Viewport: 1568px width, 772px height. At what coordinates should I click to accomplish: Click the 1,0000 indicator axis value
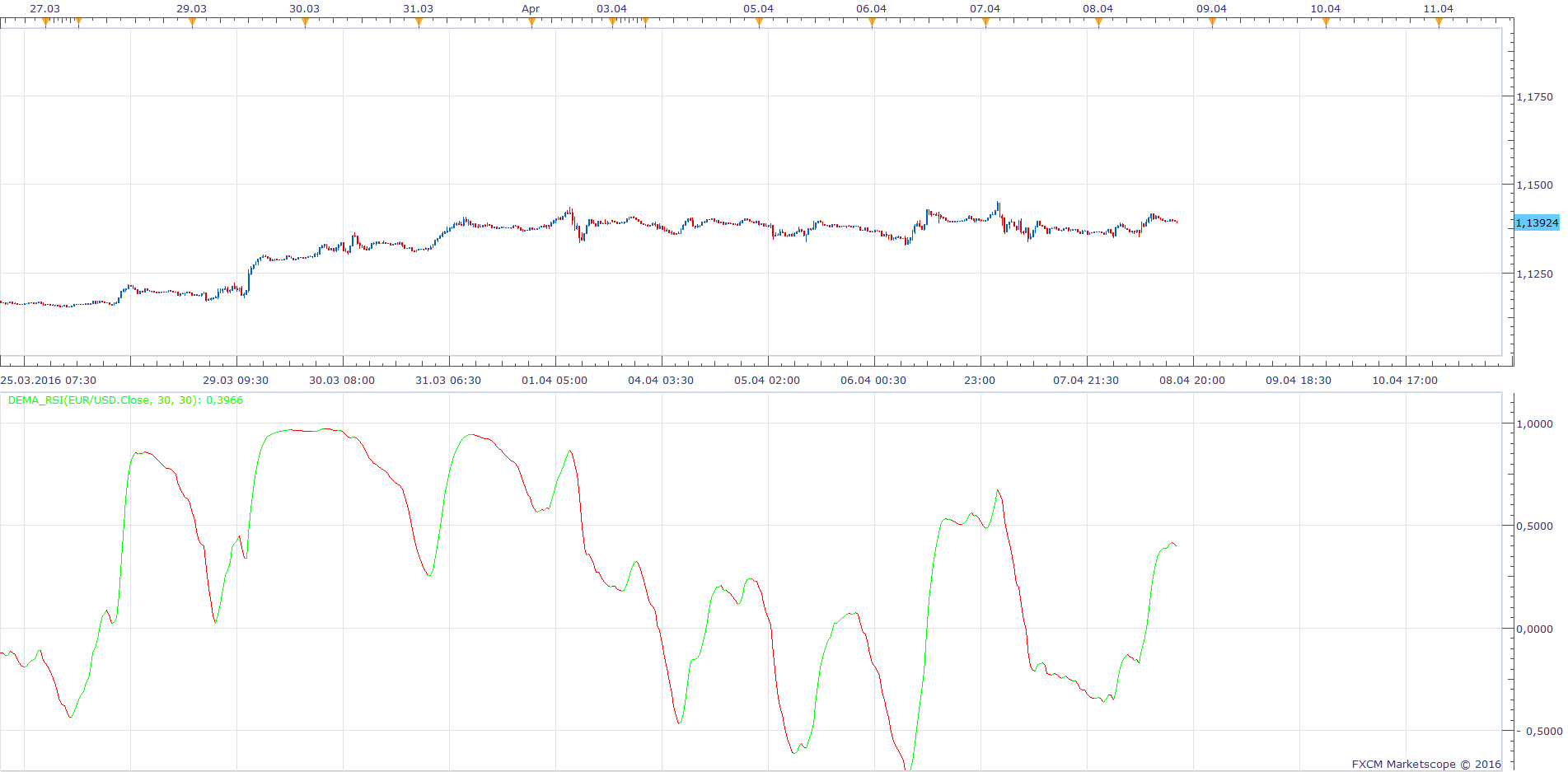click(1535, 424)
